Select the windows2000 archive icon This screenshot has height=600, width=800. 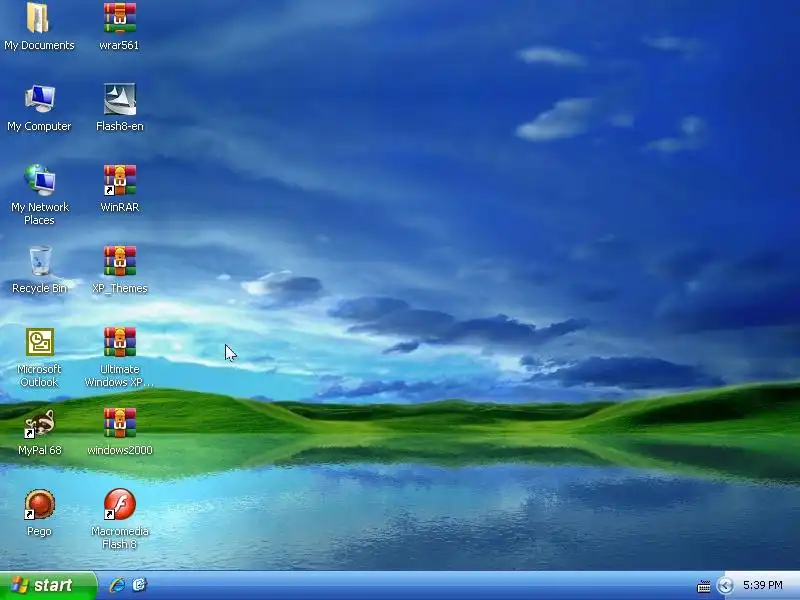point(119,423)
